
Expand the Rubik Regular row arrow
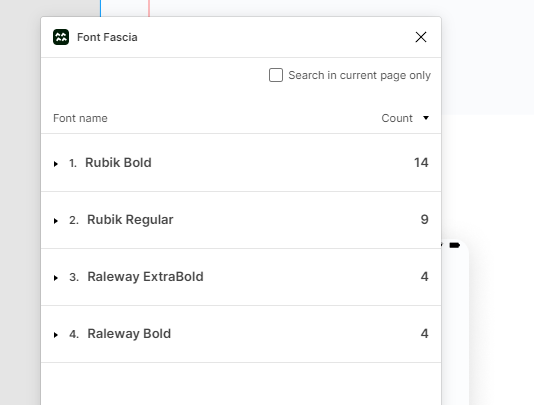[x=56, y=221]
